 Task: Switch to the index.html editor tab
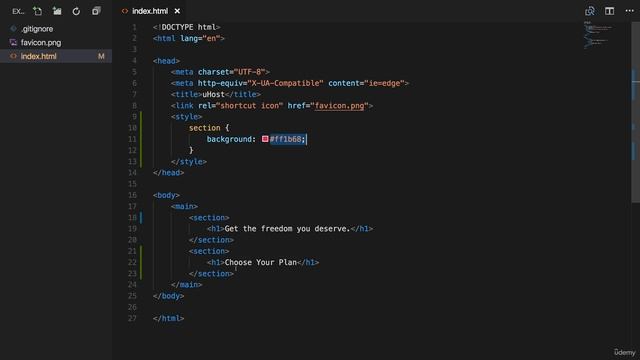[x=150, y=11]
